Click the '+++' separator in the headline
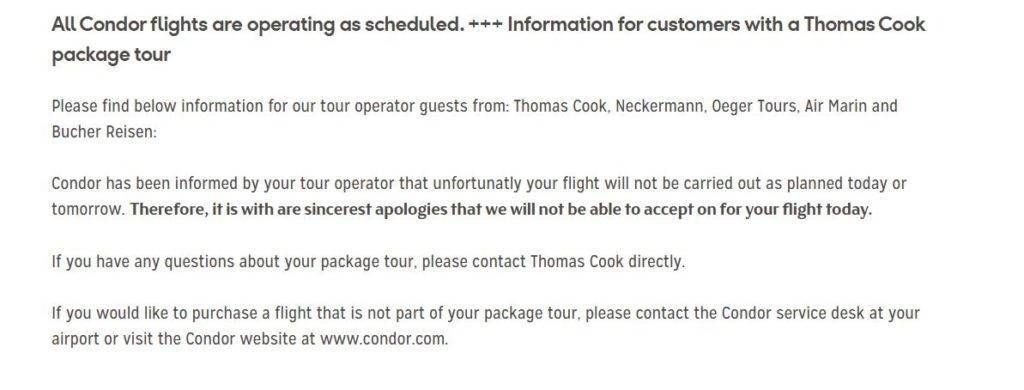The image size is (1024, 390). (x=486, y=25)
